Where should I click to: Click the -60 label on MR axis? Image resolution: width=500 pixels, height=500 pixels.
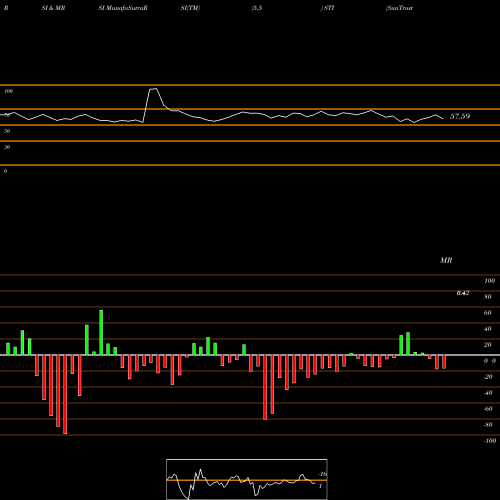[488, 409]
